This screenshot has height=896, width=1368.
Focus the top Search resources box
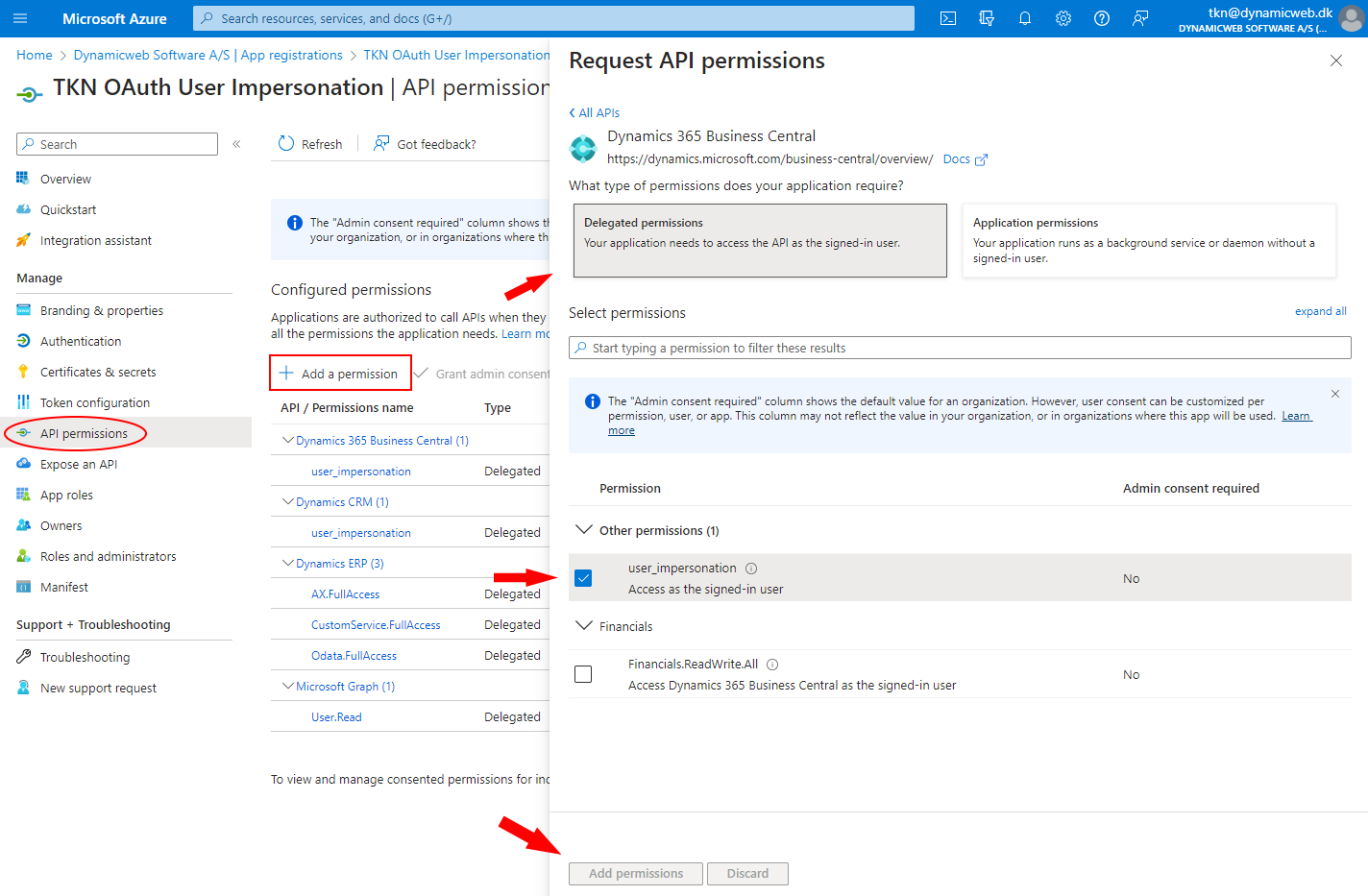pyautogui.click(x=553, y=18)
